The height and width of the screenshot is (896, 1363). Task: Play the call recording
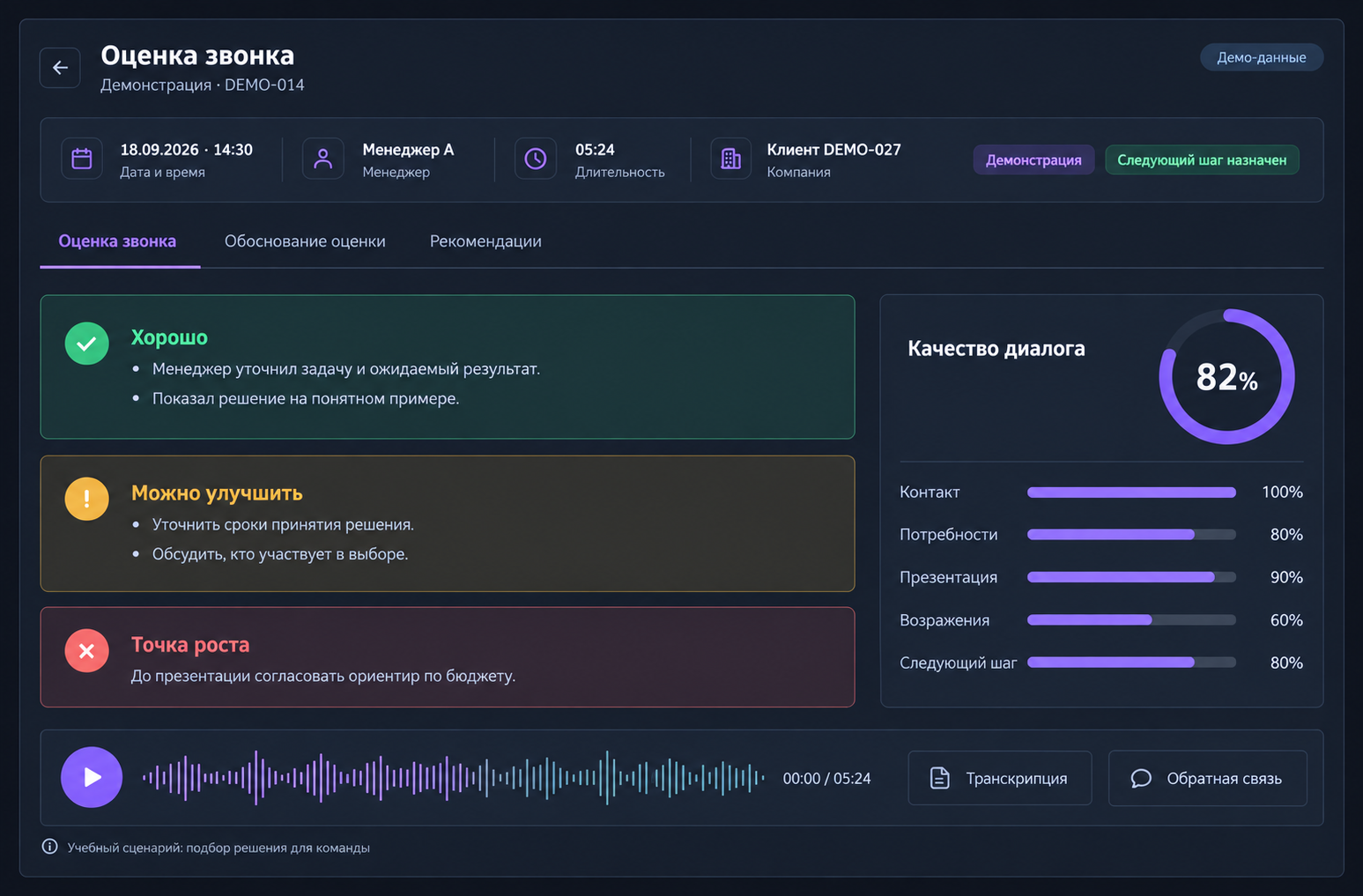[92, 777]
